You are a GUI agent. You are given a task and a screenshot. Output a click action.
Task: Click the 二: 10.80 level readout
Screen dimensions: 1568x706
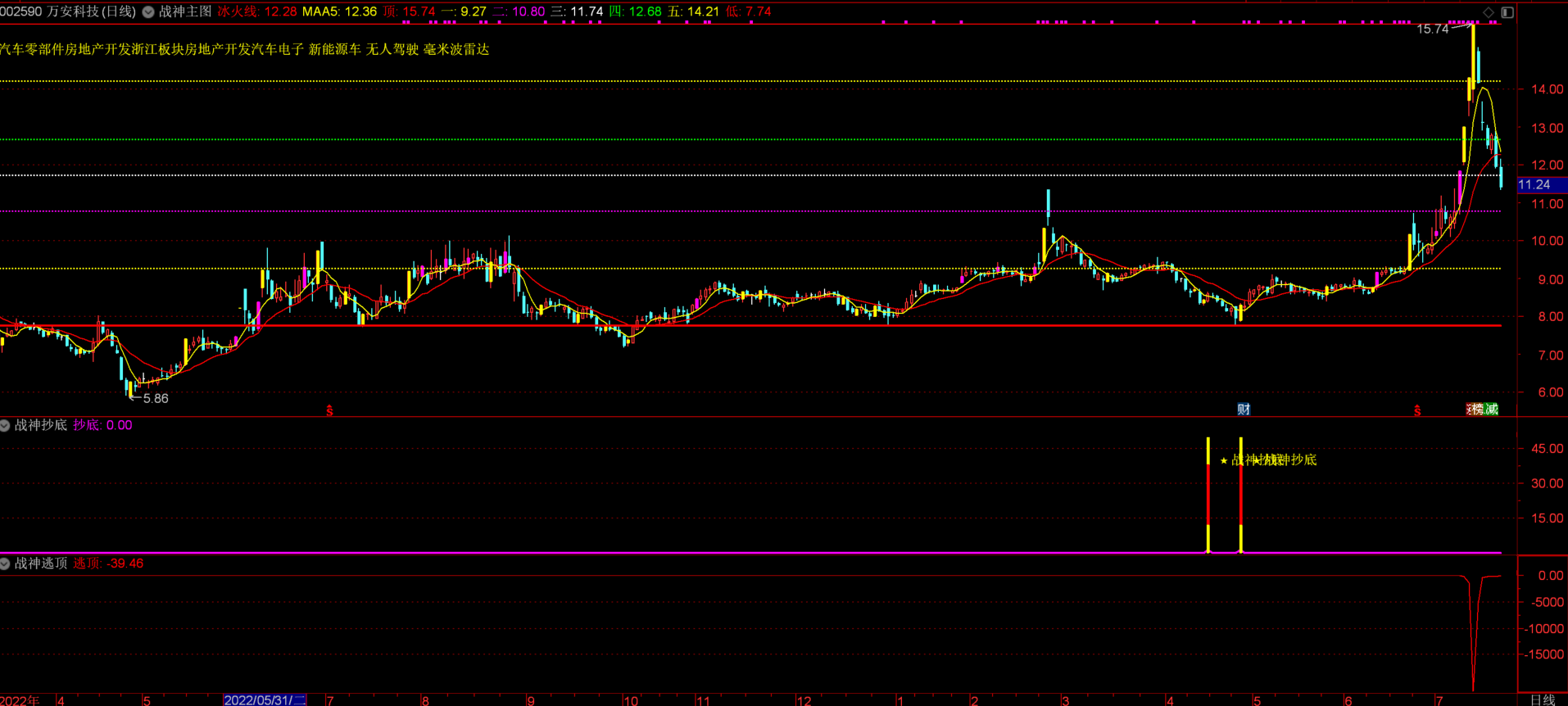point(519,11)
